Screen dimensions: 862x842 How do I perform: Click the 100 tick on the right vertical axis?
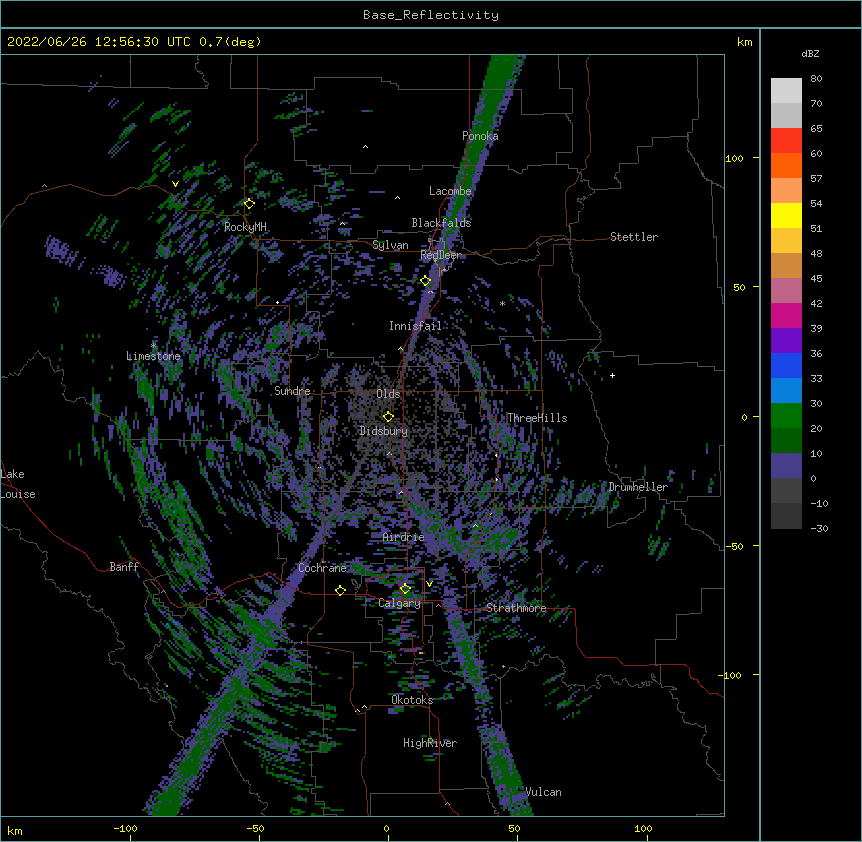click(734, 158)
